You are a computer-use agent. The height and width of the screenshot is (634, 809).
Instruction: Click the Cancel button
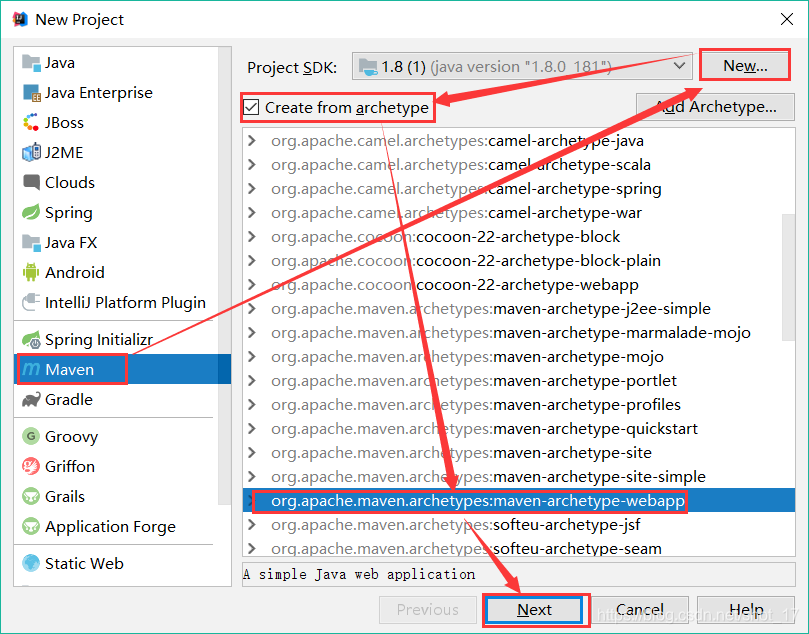pyautogui.click(x=640, y=610)
